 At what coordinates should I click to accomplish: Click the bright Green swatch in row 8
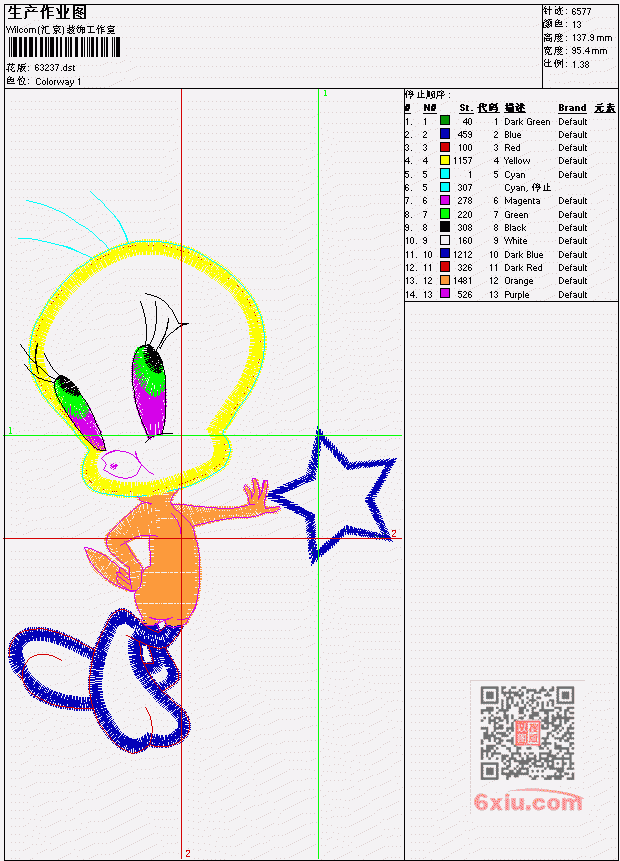[x=445, y=214]
